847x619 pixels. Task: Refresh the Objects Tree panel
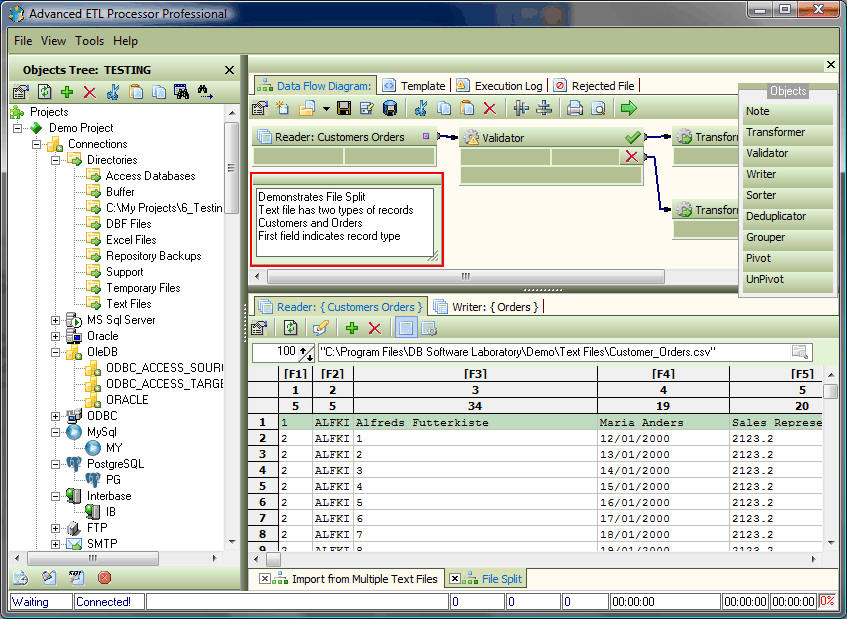42,93
